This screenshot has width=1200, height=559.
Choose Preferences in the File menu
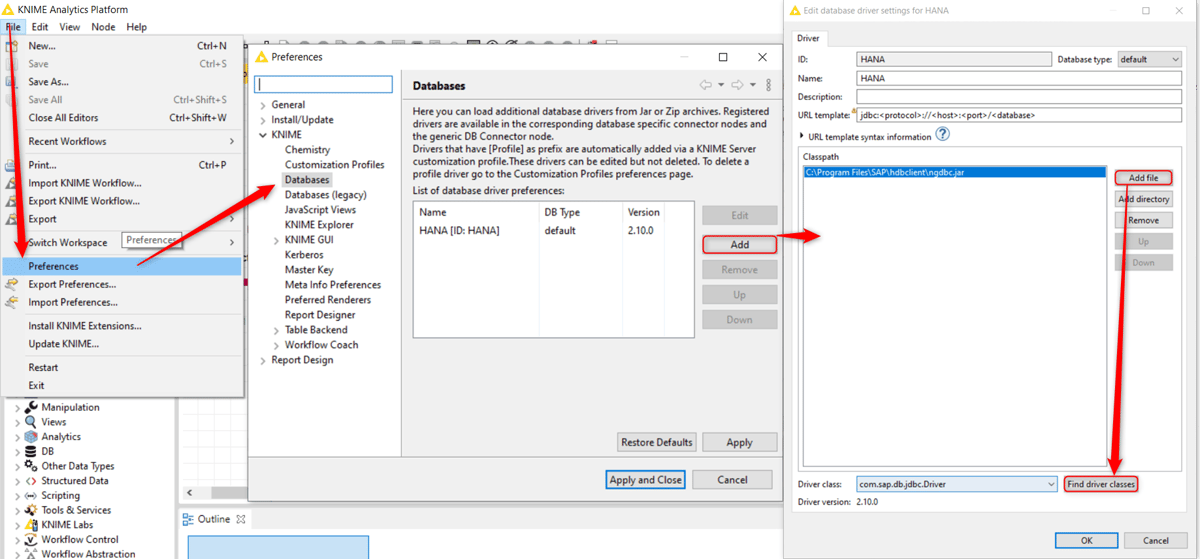click(122, 266)
